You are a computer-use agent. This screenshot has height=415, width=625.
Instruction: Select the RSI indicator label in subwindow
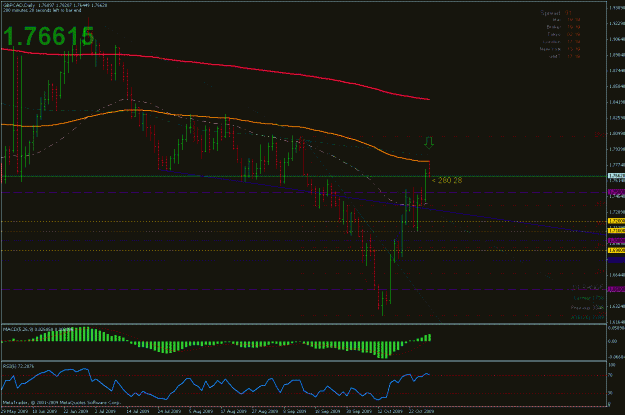[19, 366]
